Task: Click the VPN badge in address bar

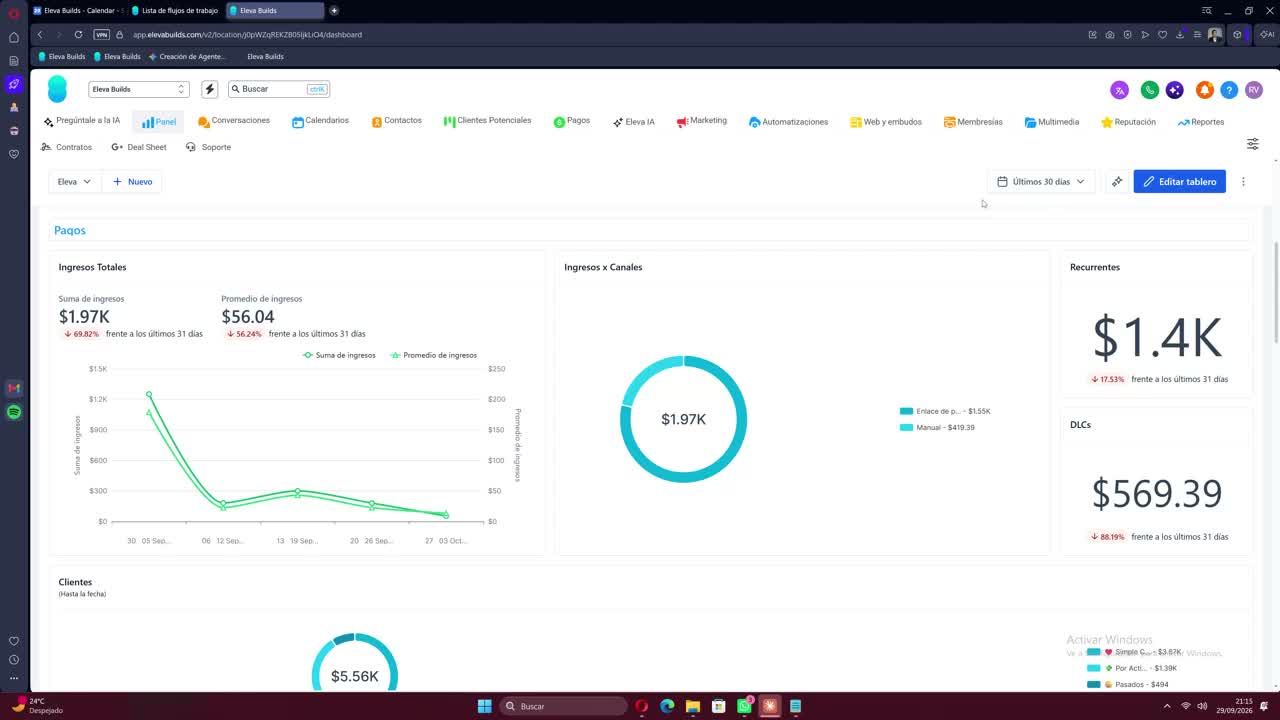Action: click(x=101, y=35)
